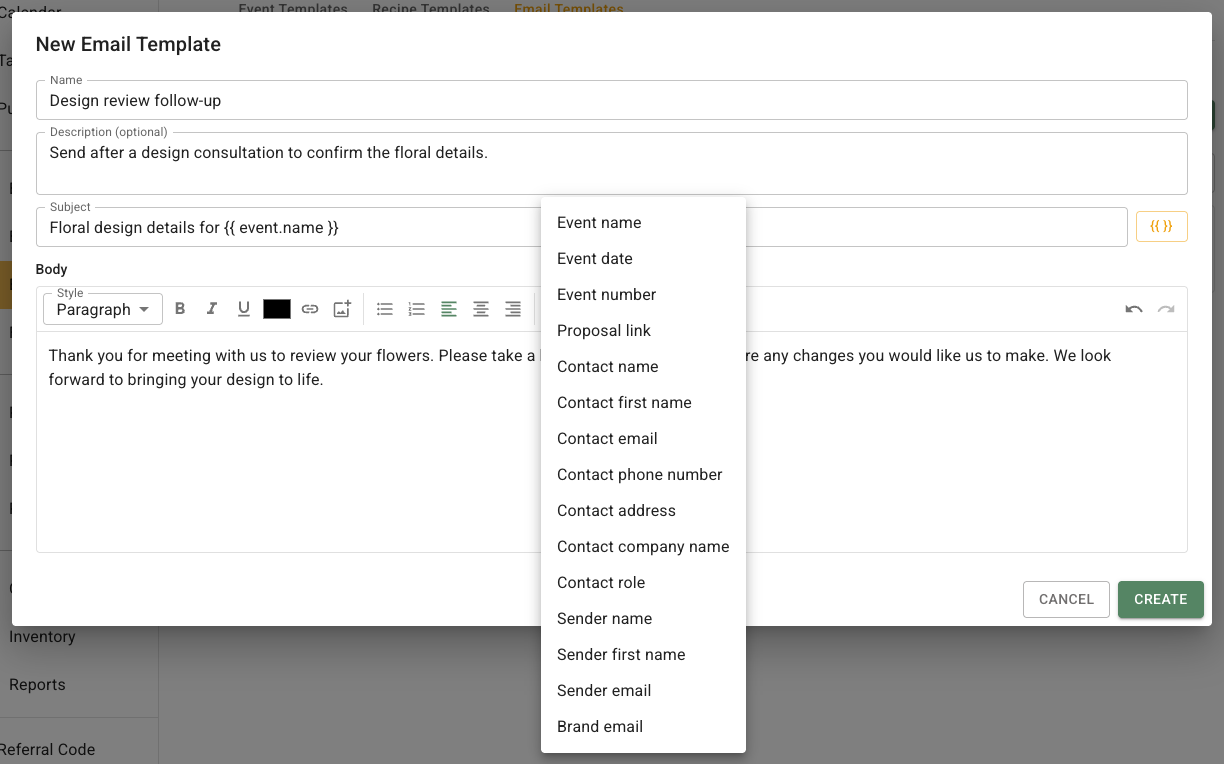Apply numbered list formatting
The image size is (1224, 764).
point(417,309)
